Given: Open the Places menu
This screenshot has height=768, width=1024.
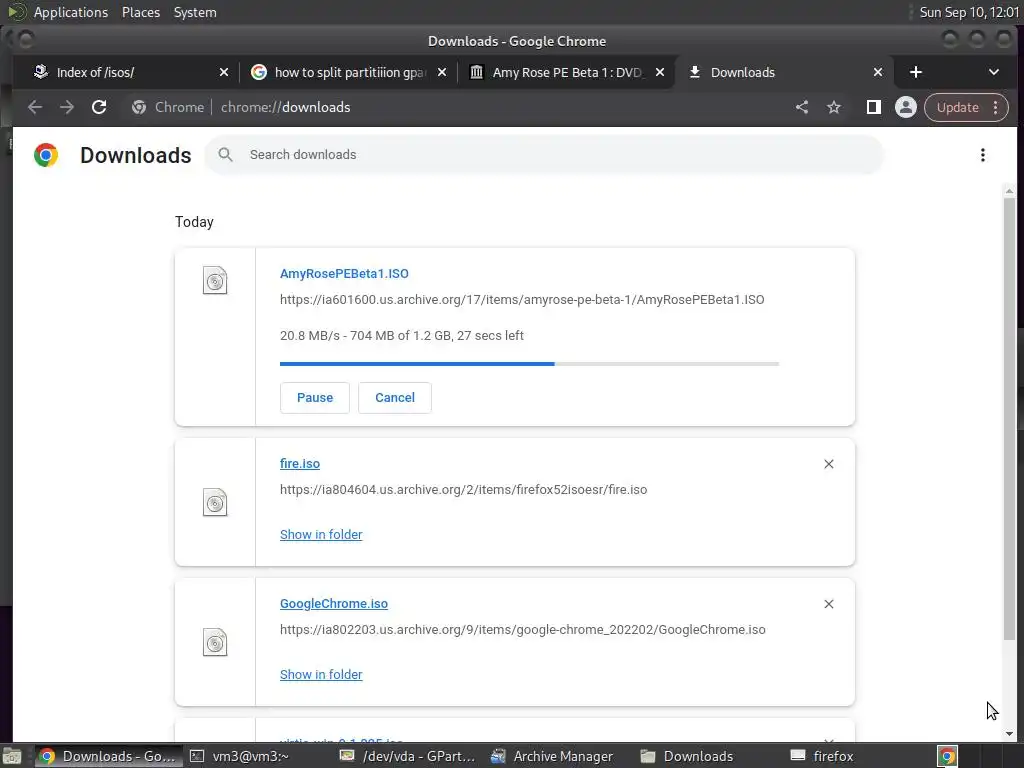Looking at the screenshot, I should pyautogui.click(x=140, y=12).
